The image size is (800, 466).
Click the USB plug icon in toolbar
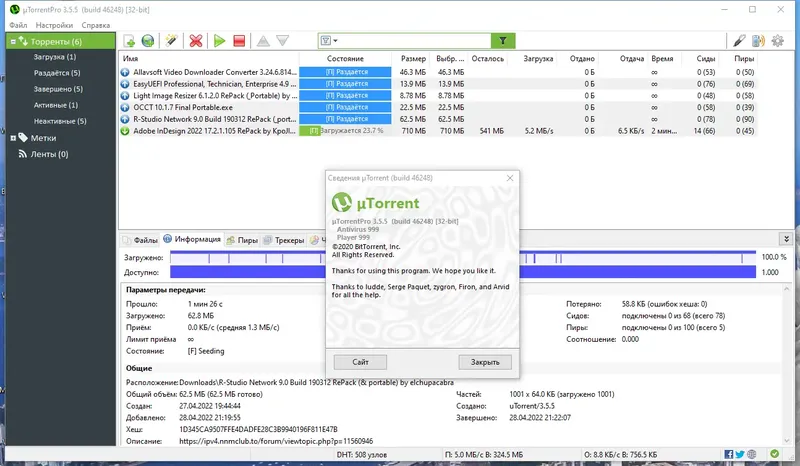[739, 41]
